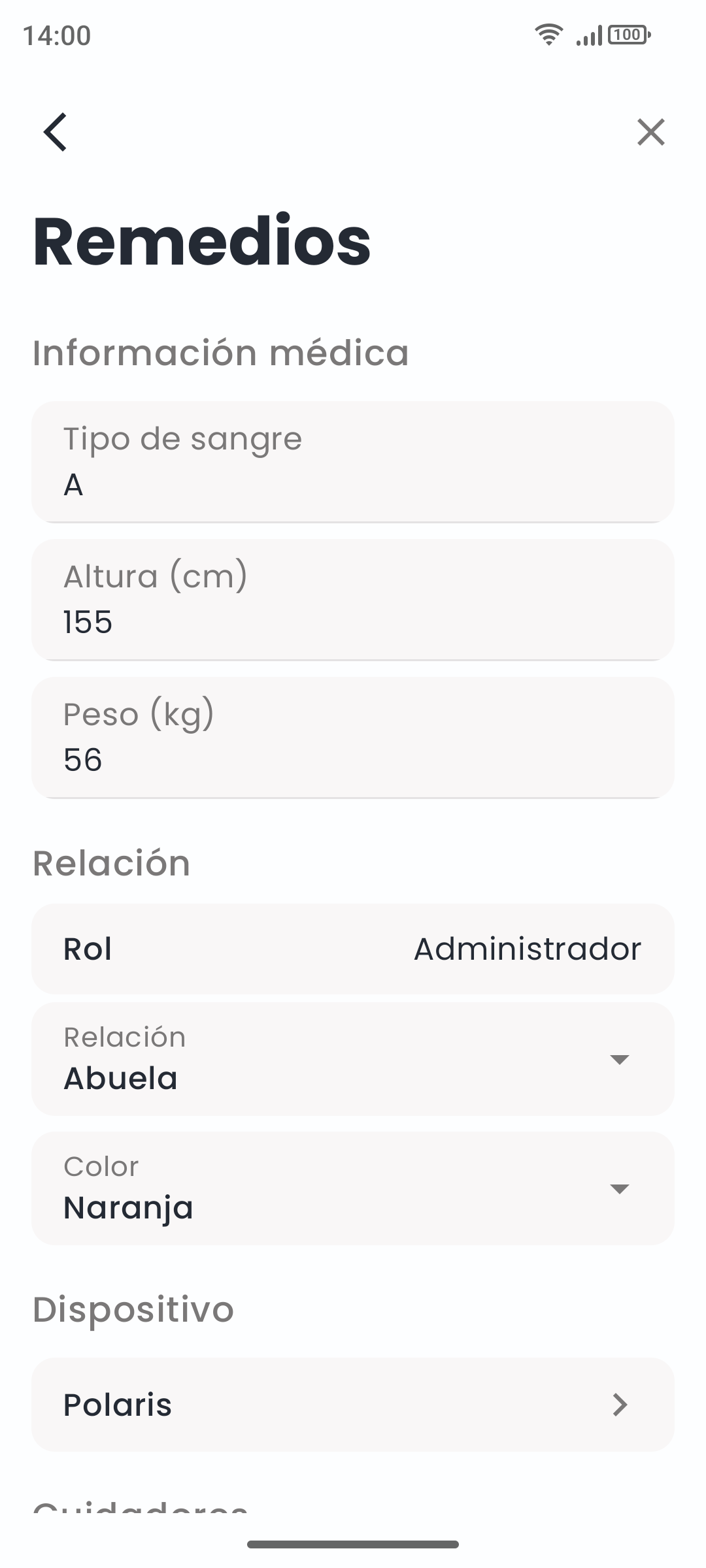The width and height of the screenshot is (706, 1568).
Task: Tap the Remedios title heading
Action: click(x=202, y=242)
